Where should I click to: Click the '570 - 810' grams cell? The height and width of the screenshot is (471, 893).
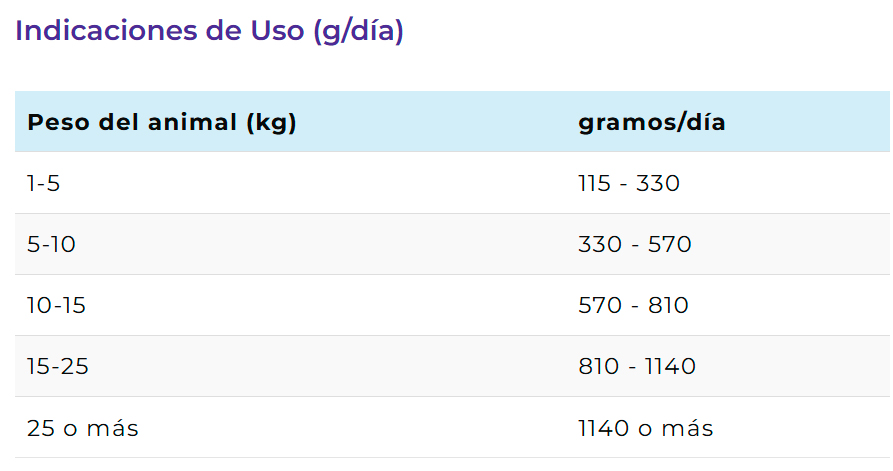click(633, 305)
